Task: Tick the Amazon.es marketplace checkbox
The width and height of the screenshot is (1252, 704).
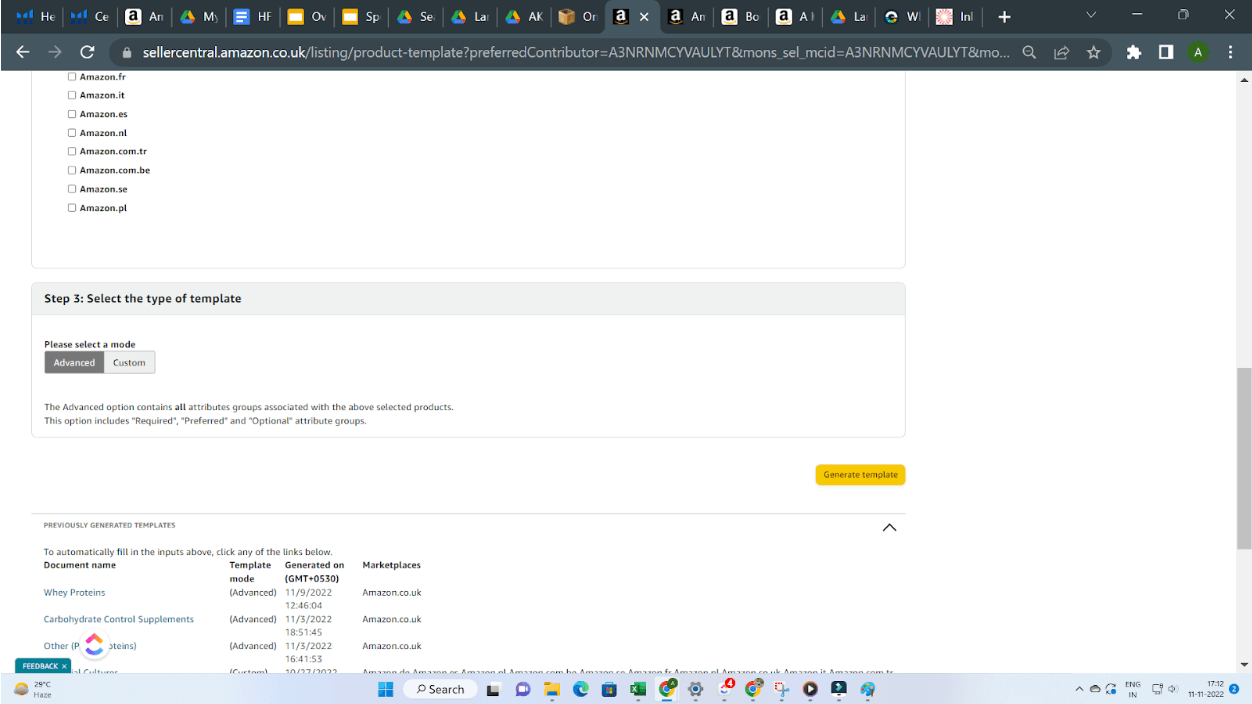Action: (72, 114)
